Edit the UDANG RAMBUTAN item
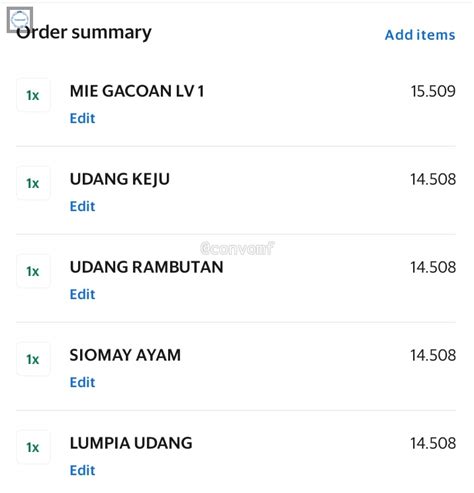 pyautogui.click(x=82, y=294)
